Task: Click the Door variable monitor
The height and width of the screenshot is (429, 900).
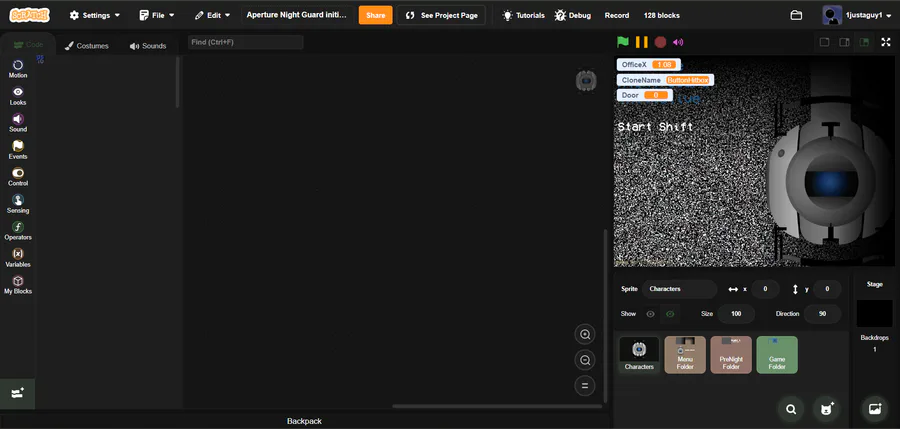Action: [645, 95]
